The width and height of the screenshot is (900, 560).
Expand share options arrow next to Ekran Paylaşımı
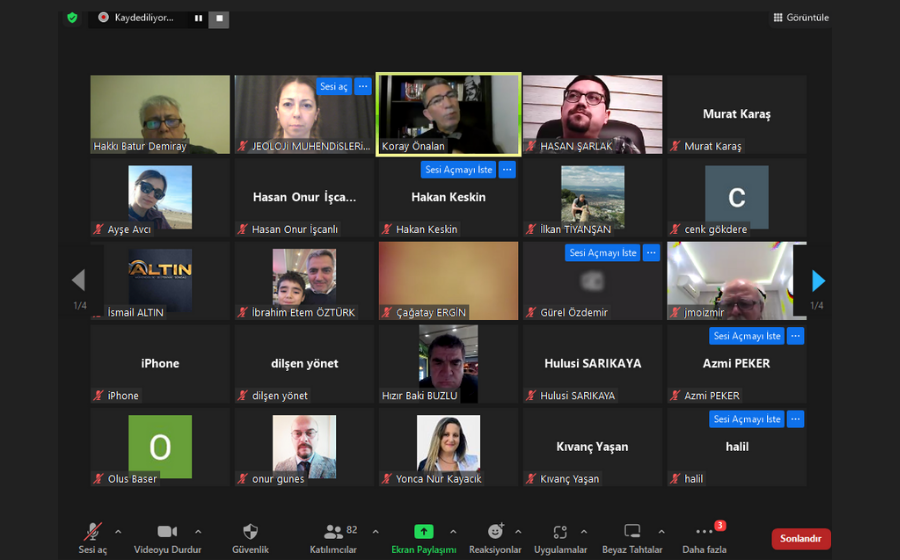coord(453,532)
